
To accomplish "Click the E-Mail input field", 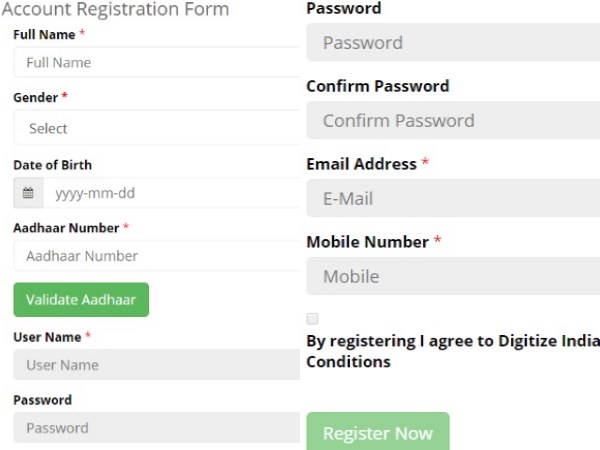I will (452, 199).
